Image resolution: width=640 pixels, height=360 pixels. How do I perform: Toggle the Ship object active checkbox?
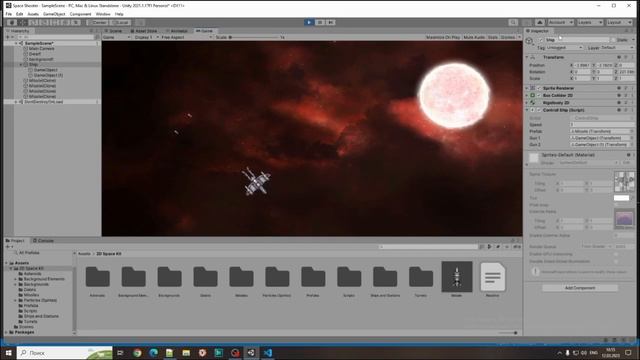tap(541, 40)
